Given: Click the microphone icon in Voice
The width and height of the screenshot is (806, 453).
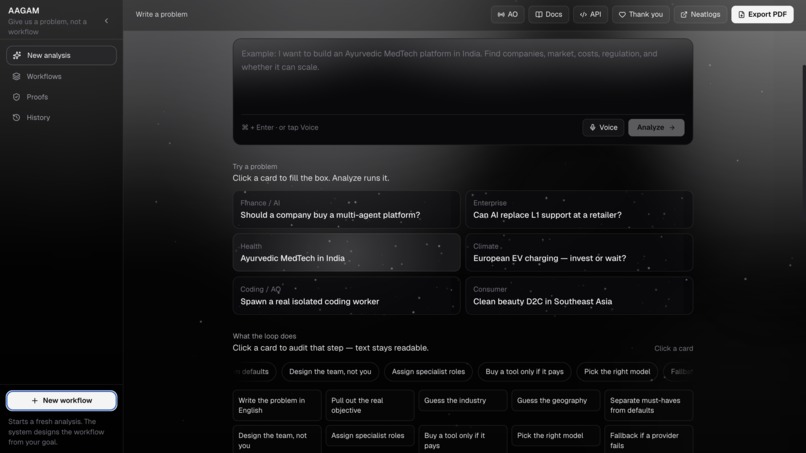Looking at the screenshot, I should pyautogui.click(x=593, y=128).
